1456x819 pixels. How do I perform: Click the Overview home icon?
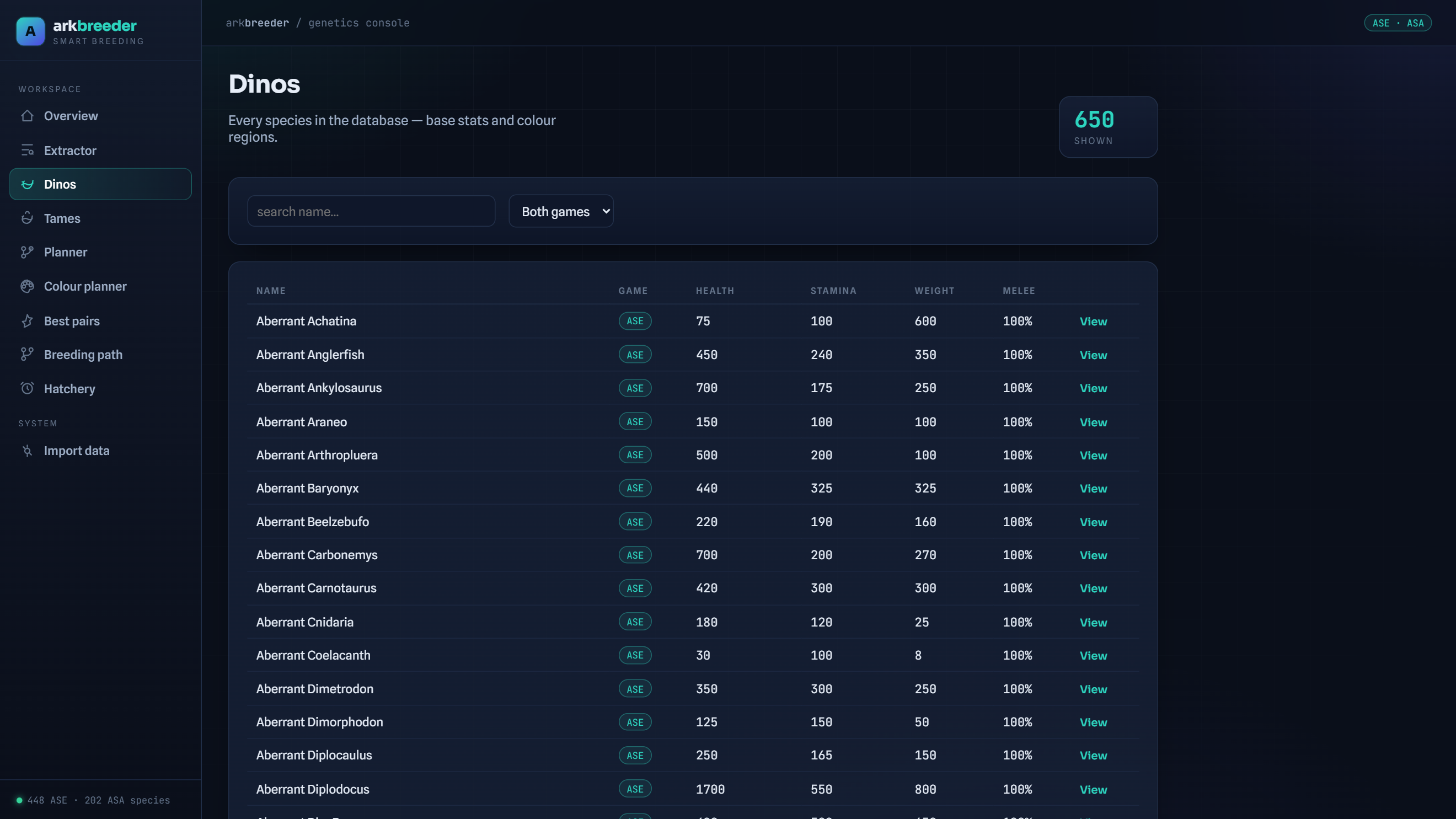pyautogui.click(x=27, y=116)
